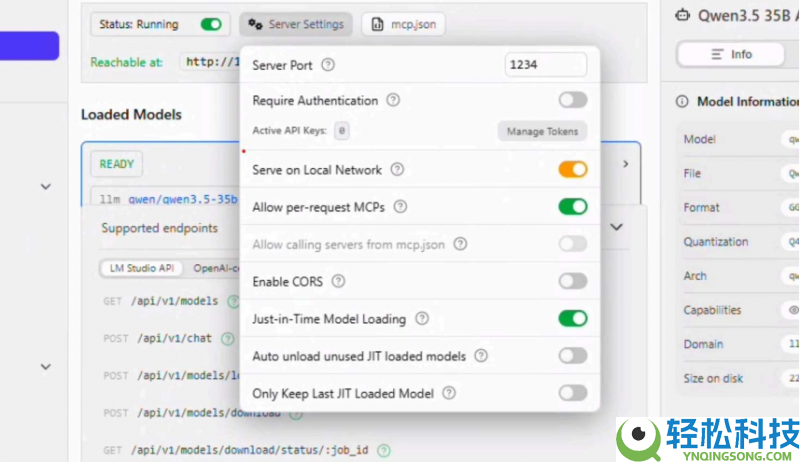Image resolution: width=800 pixels, height=462 pixels.
Task: Show help for Enable CORS
Action: [x=338, y=281]
